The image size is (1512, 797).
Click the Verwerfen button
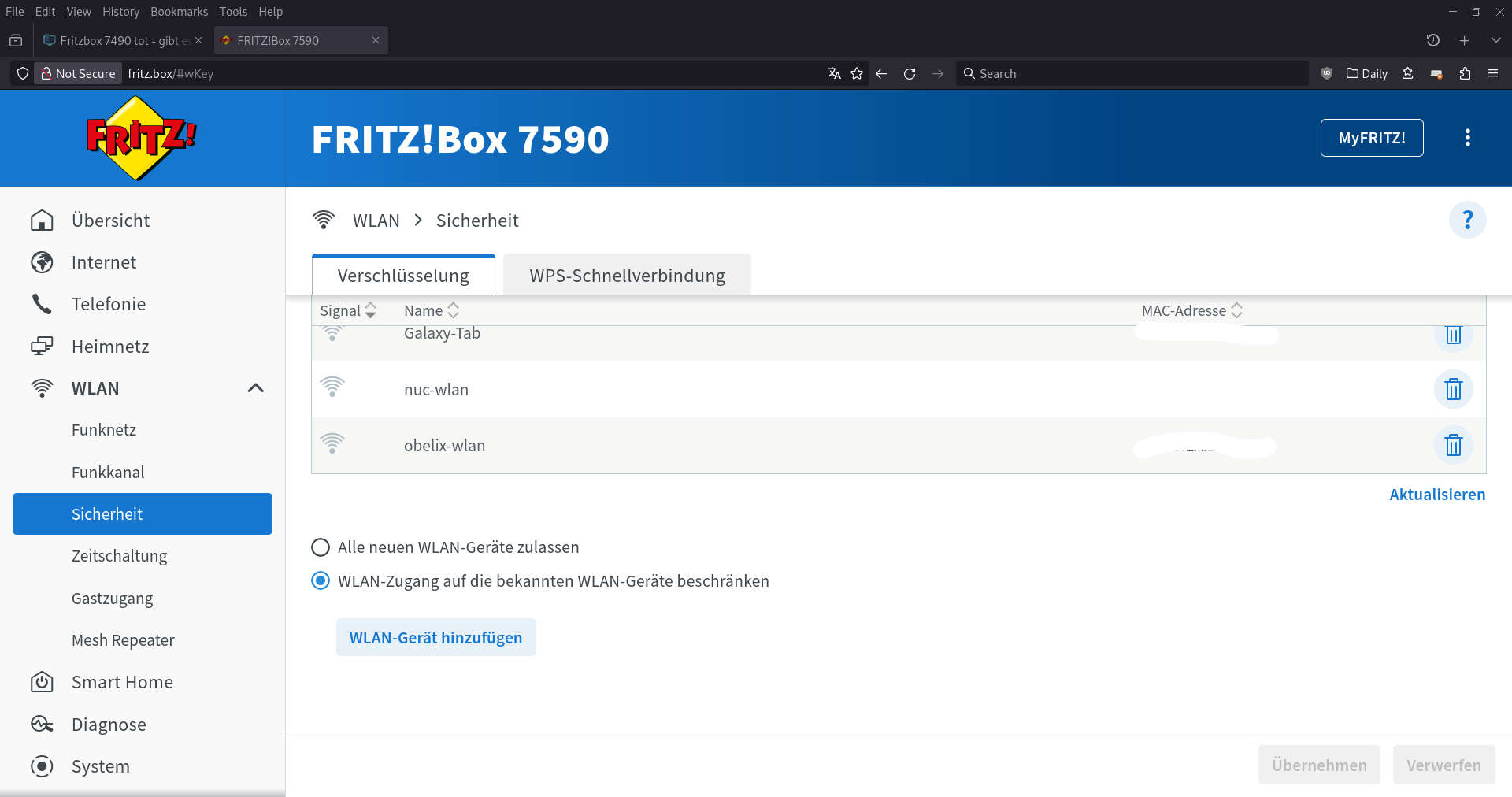pyautogui.click(x=1443, y=765)
